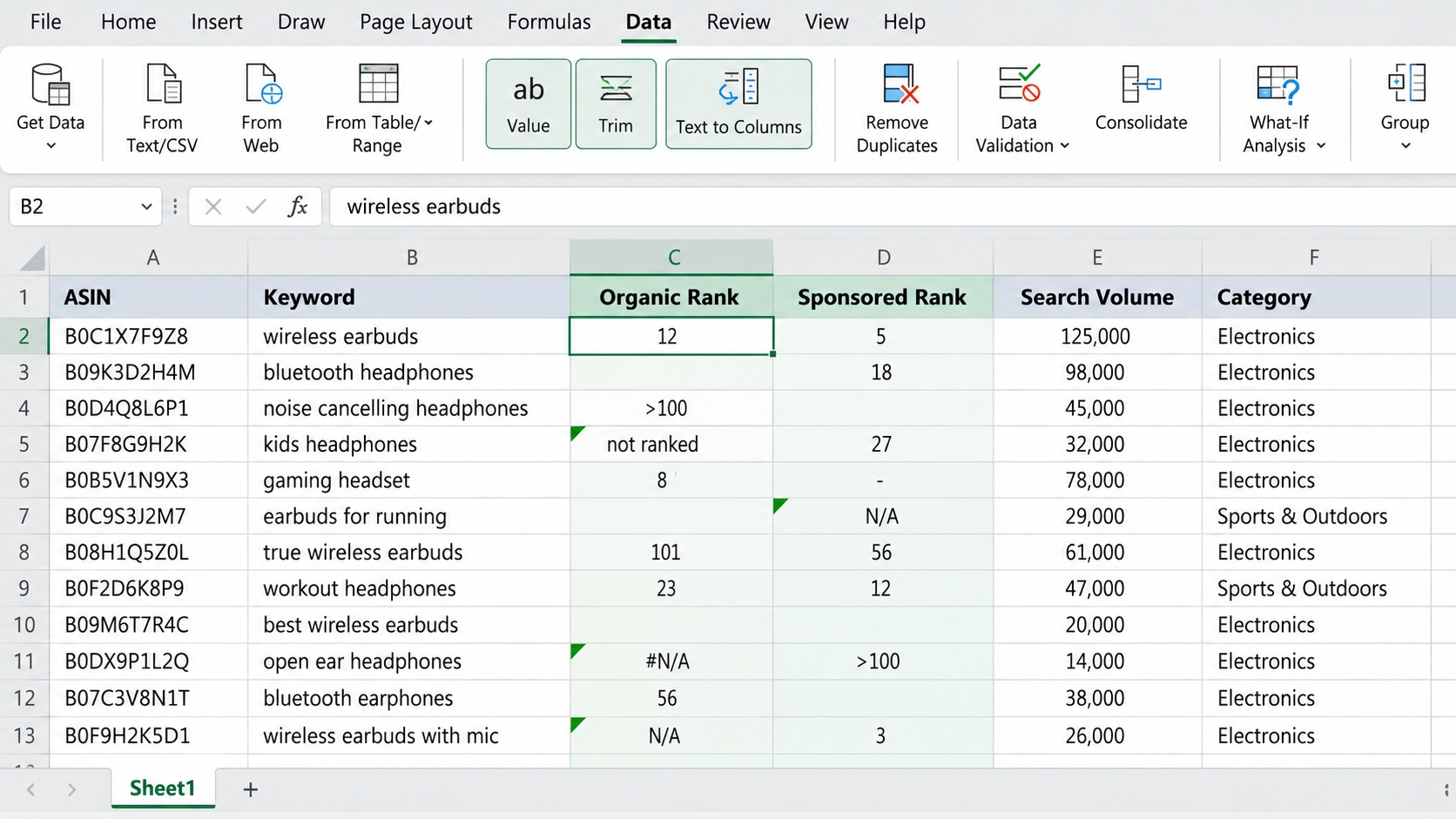This screenshot has height=819, width=1456.
Task: Click the Group outline button
Action: pos(1405,108)
